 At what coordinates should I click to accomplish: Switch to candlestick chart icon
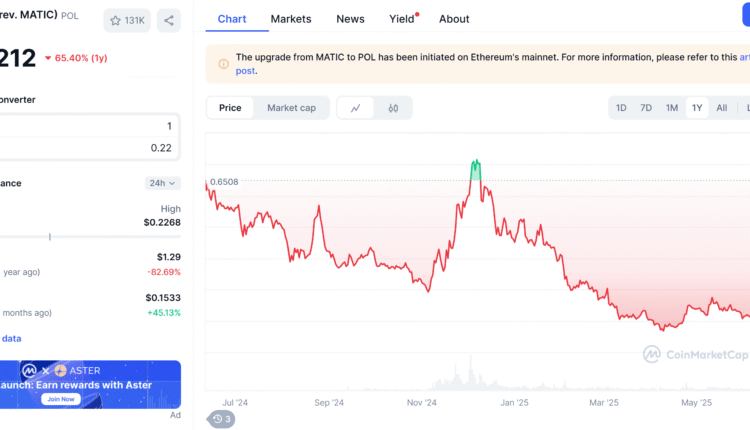coord(394,108)
